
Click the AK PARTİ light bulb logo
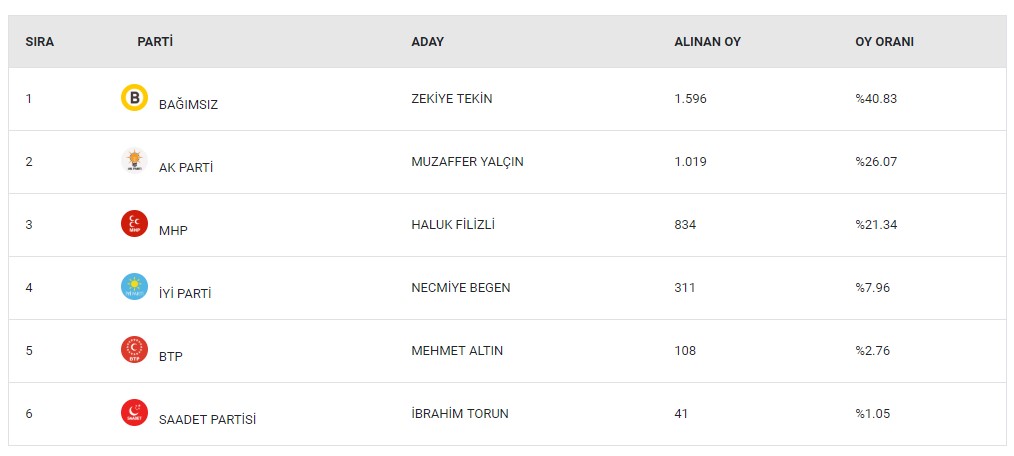click(135, 160)
